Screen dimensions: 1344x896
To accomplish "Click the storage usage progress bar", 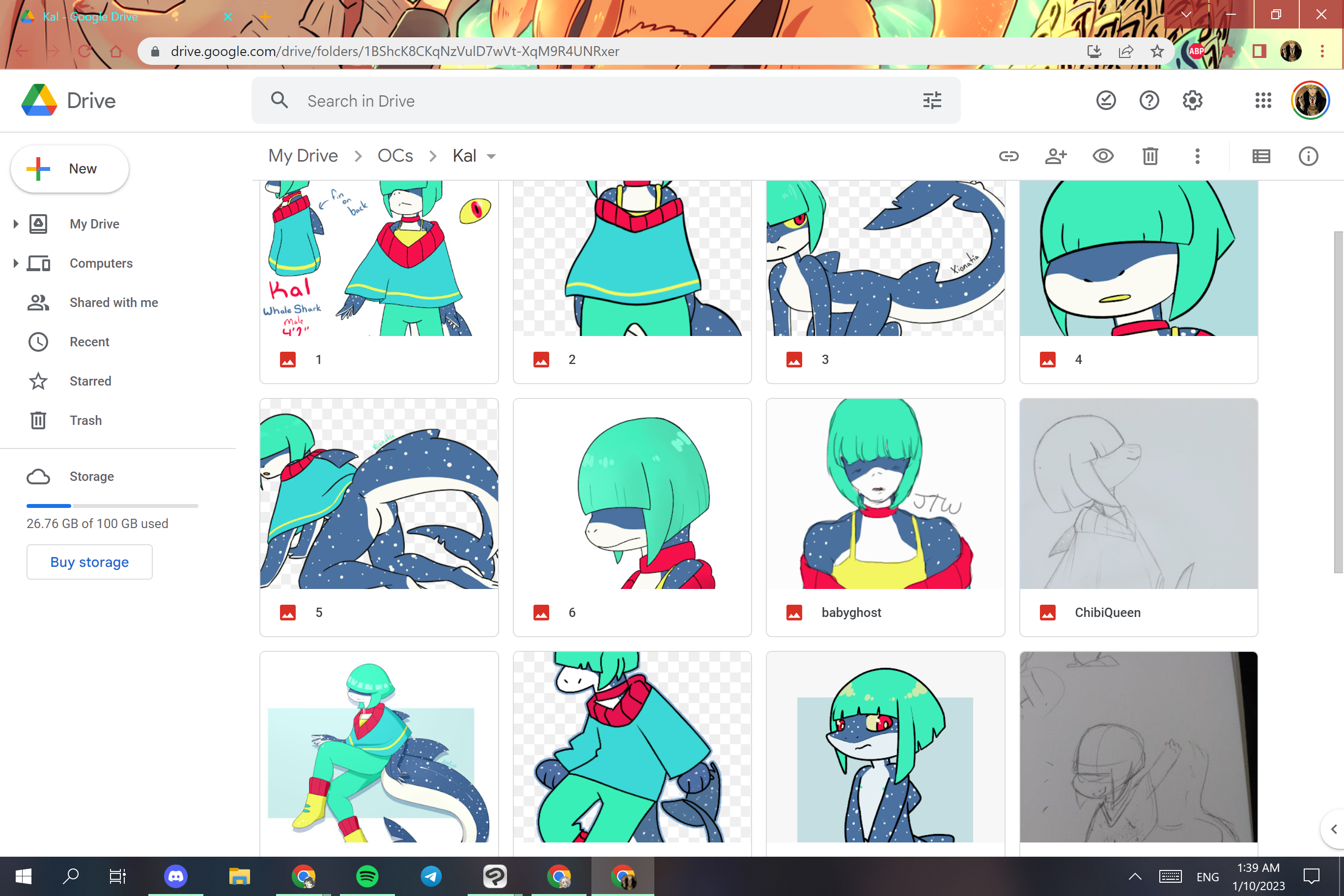I will [x=112, y=505].
